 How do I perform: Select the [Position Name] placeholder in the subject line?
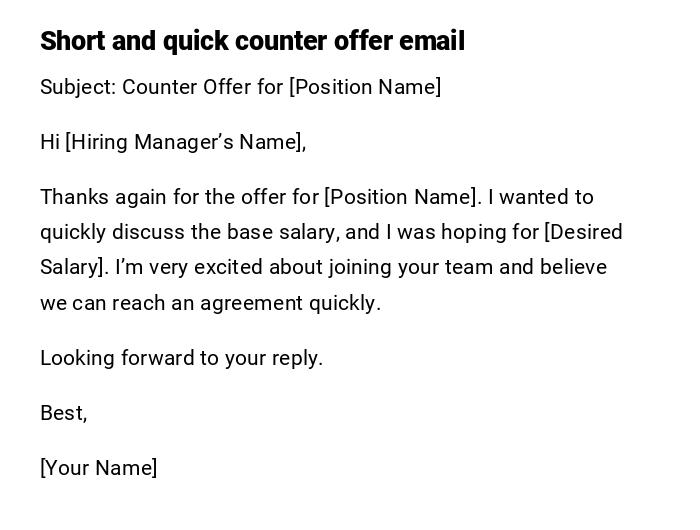coord(365,87)
